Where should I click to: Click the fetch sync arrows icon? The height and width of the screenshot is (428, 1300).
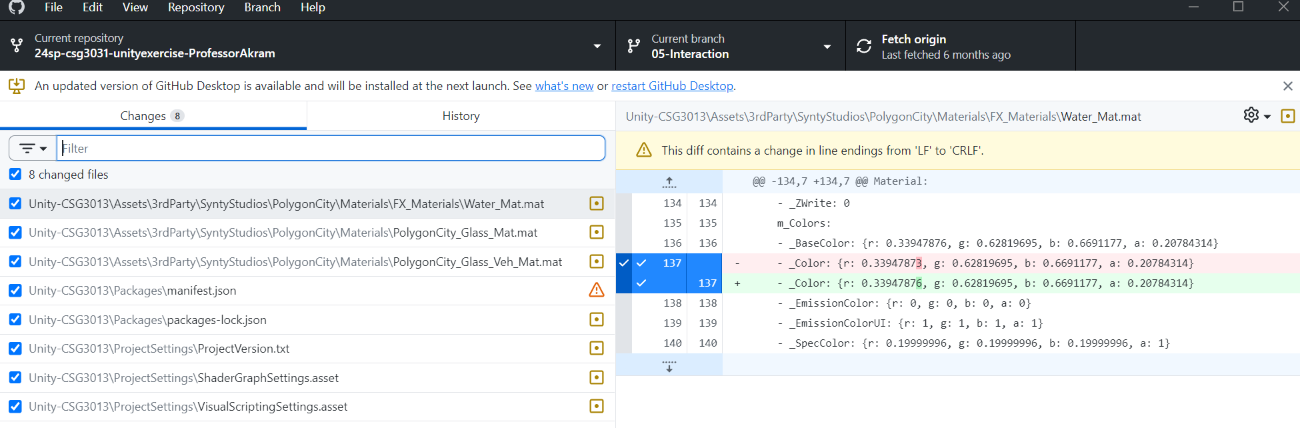click(864, 46)
